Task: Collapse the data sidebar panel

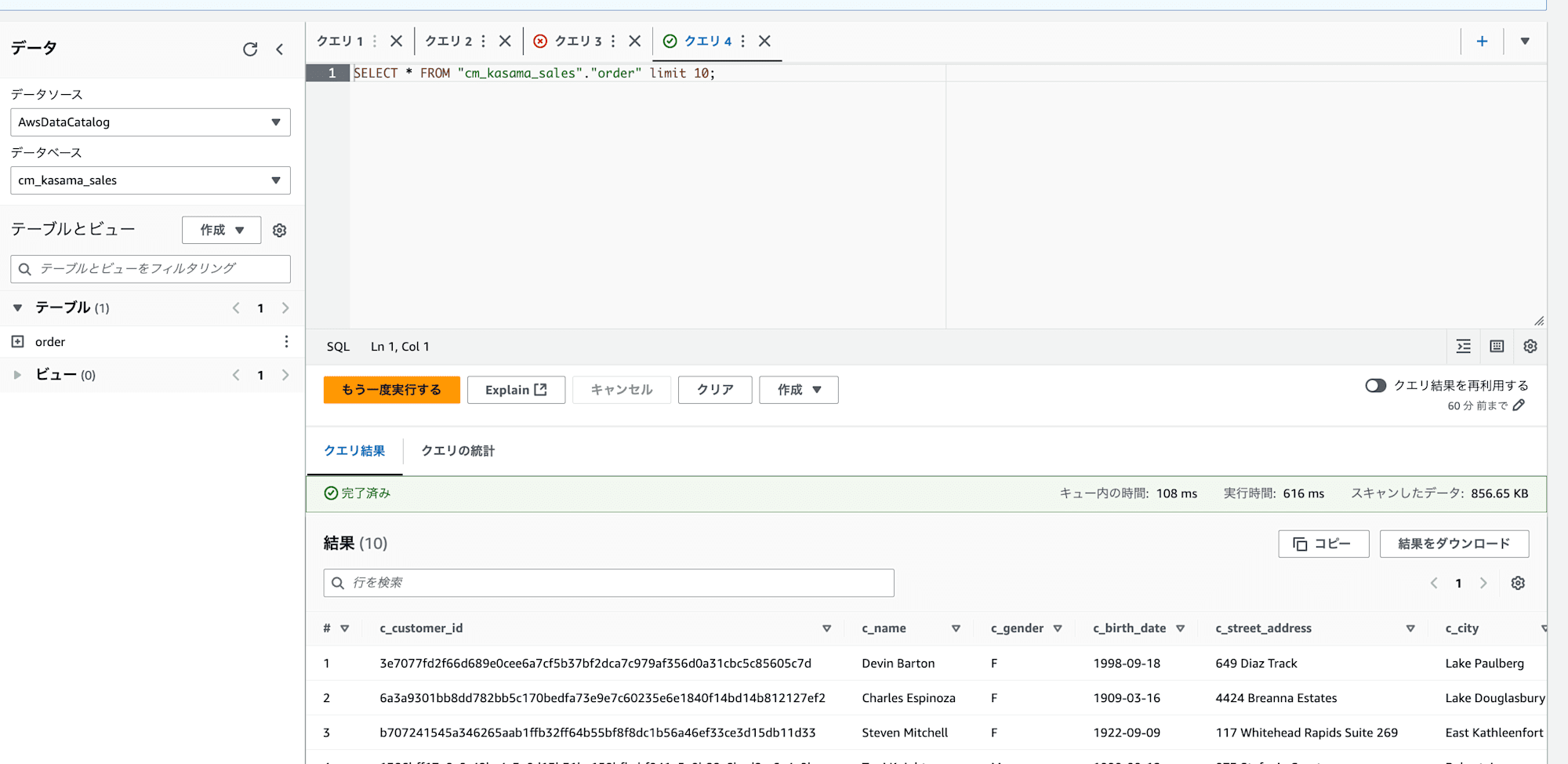Action: point(280,49)
